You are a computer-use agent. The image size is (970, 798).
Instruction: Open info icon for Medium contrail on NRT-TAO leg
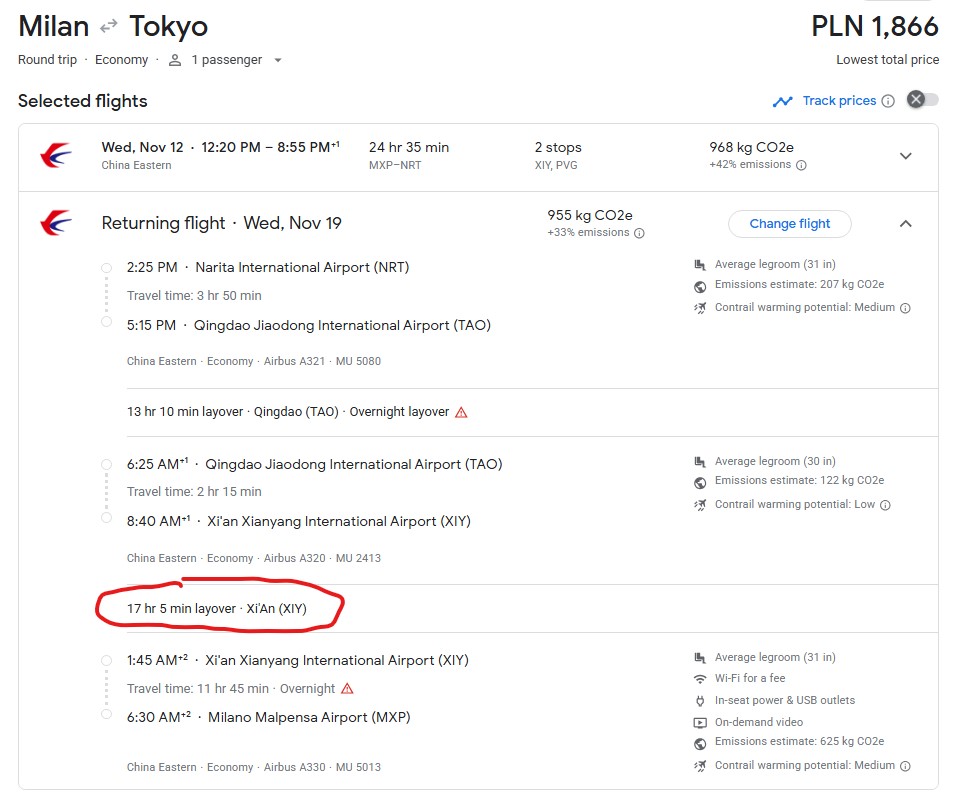point(905,308)
